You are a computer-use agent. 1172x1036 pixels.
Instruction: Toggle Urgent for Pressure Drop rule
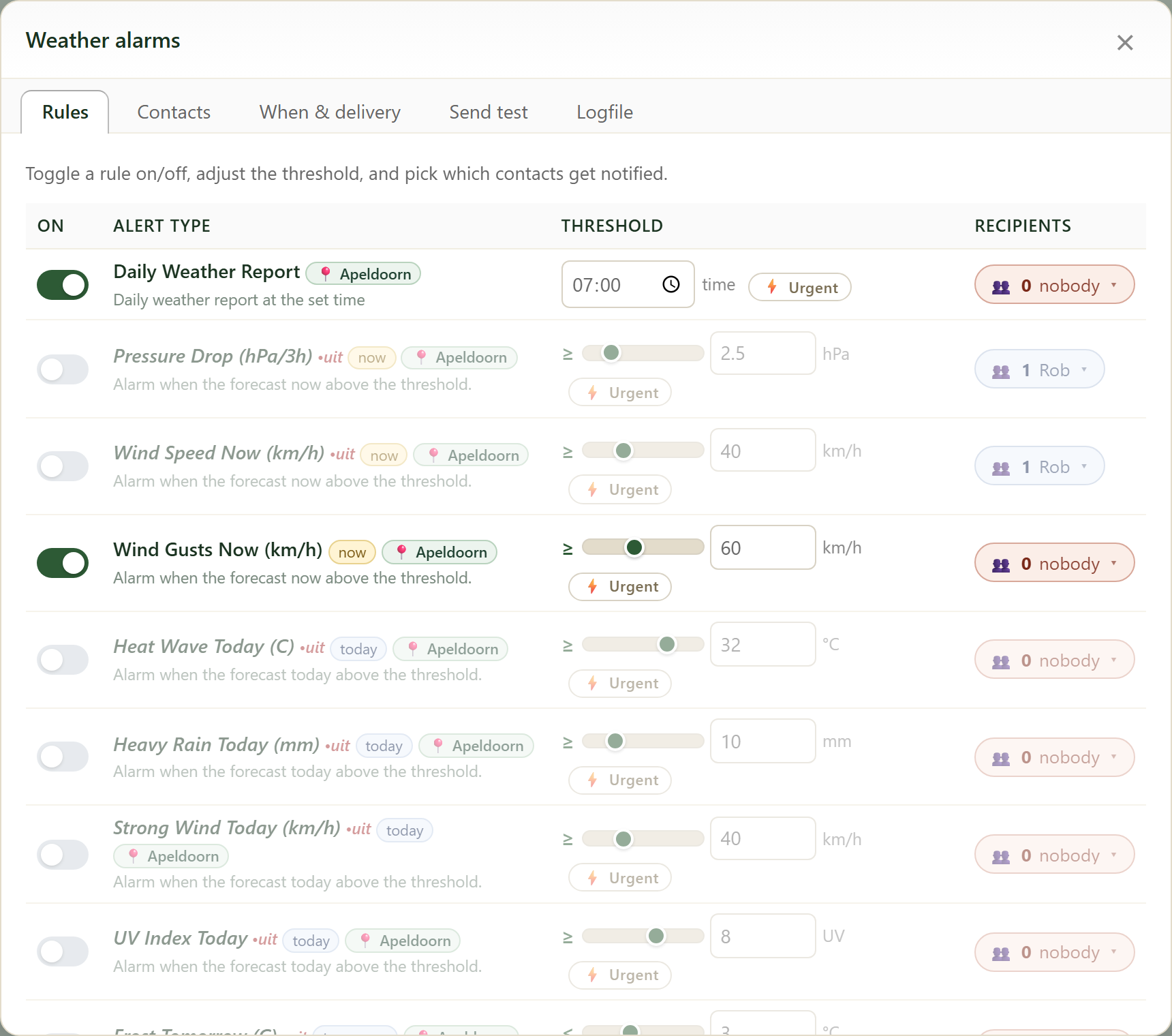[620, 393]
